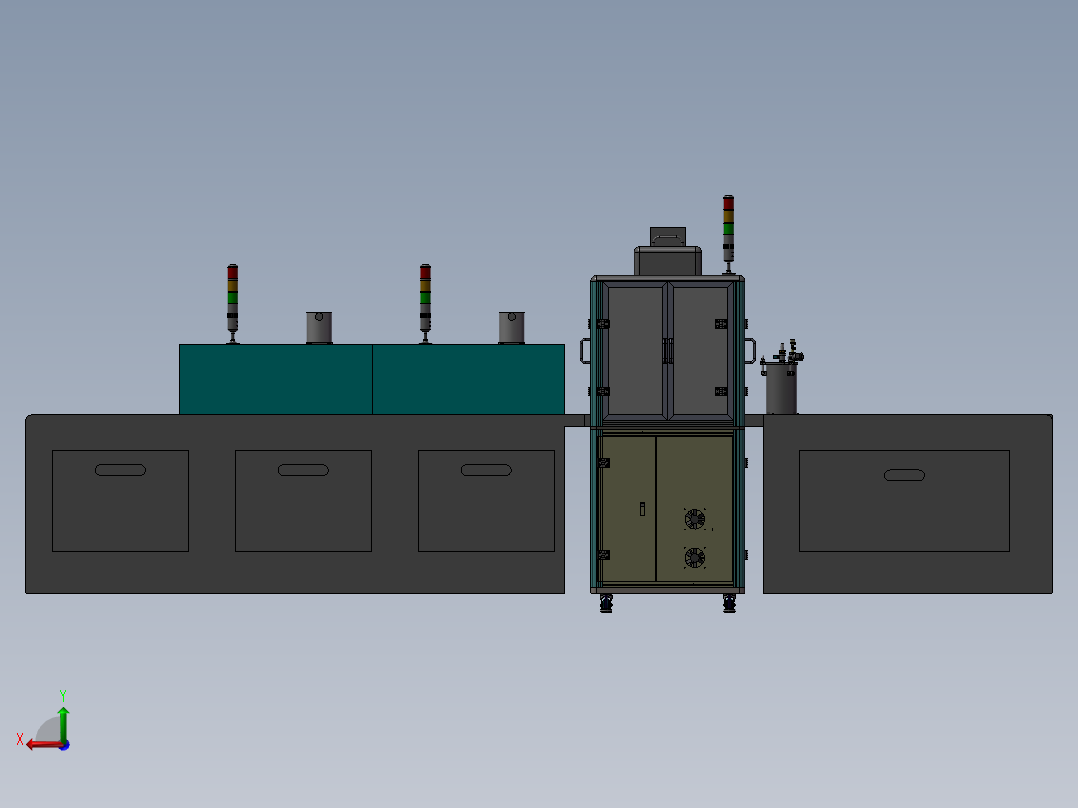Screen dimensions: 1078x808
Task: Select the exhaust box on top of the cabinet
Action: tap(668, 252)
